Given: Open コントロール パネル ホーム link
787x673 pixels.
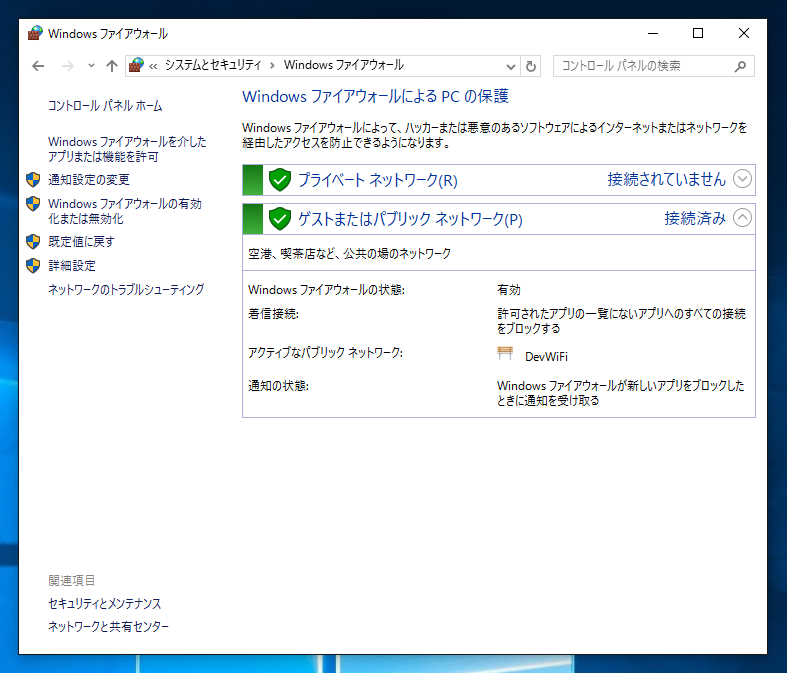Looking at the screenshot, I should 105,106.
